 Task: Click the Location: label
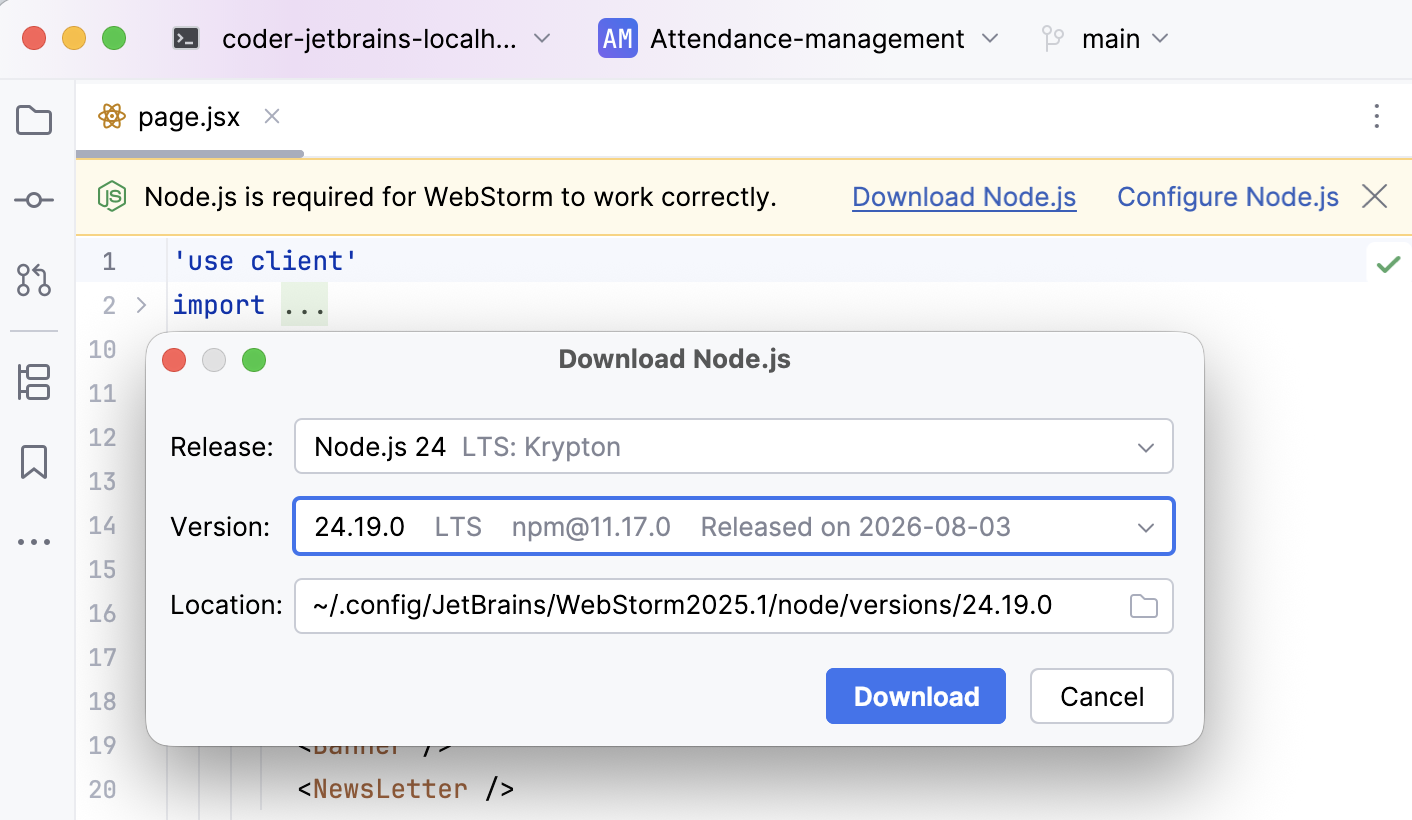click(227, 606)
